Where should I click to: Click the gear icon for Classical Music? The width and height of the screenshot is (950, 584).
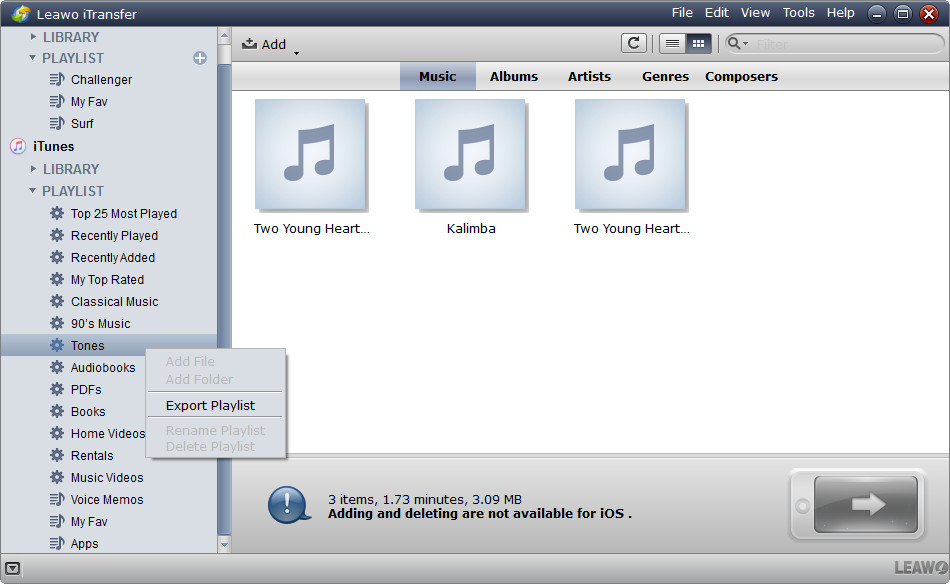57,301
